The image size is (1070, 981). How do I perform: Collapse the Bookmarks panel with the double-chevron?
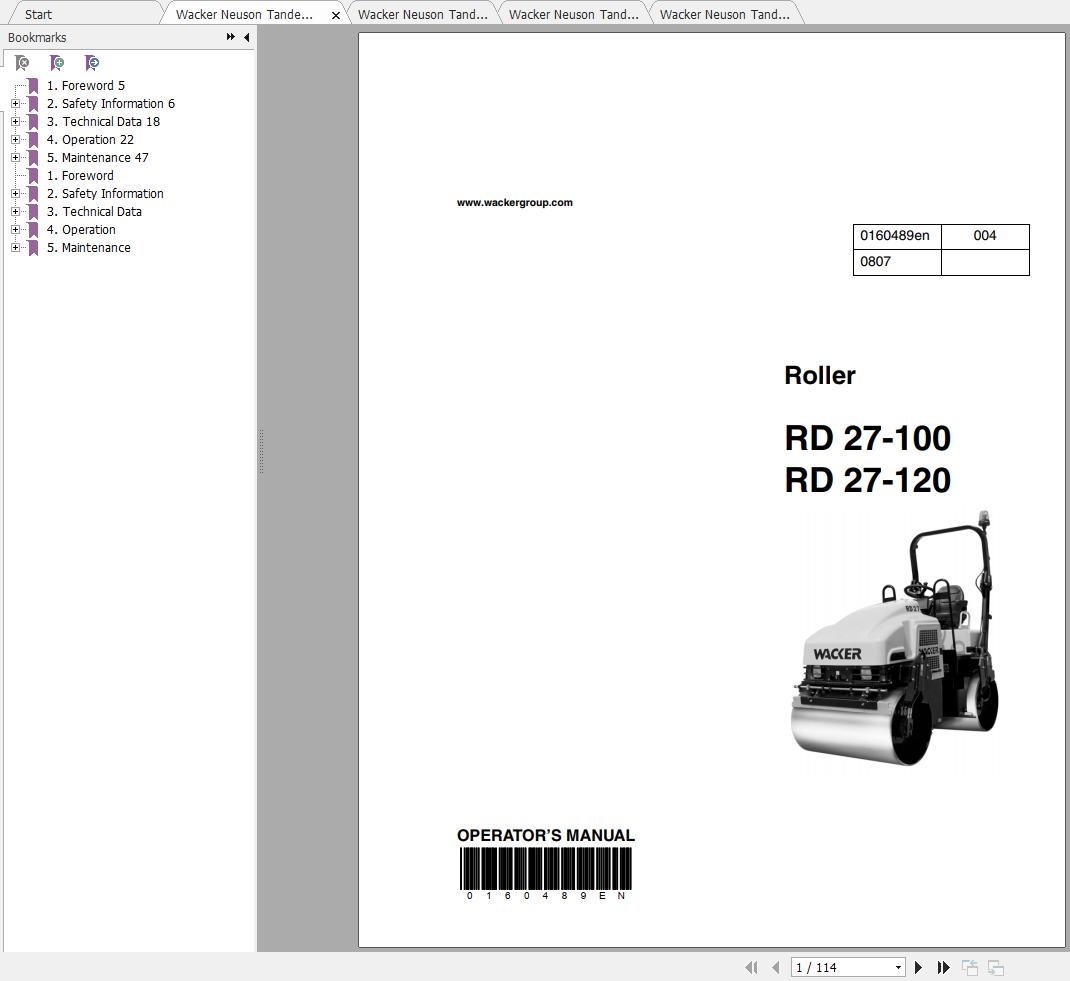(230, 36)
